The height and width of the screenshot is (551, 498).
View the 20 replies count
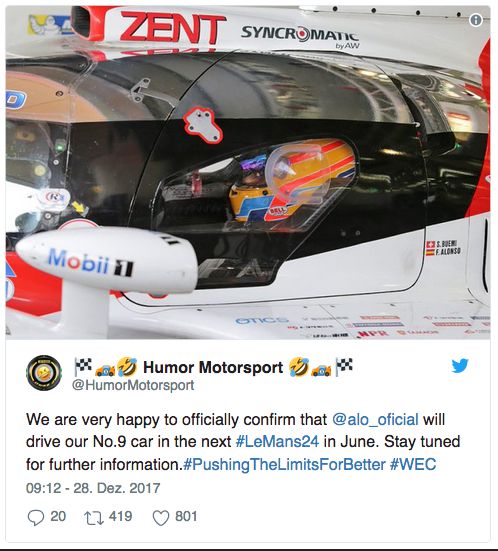point(58,516)
